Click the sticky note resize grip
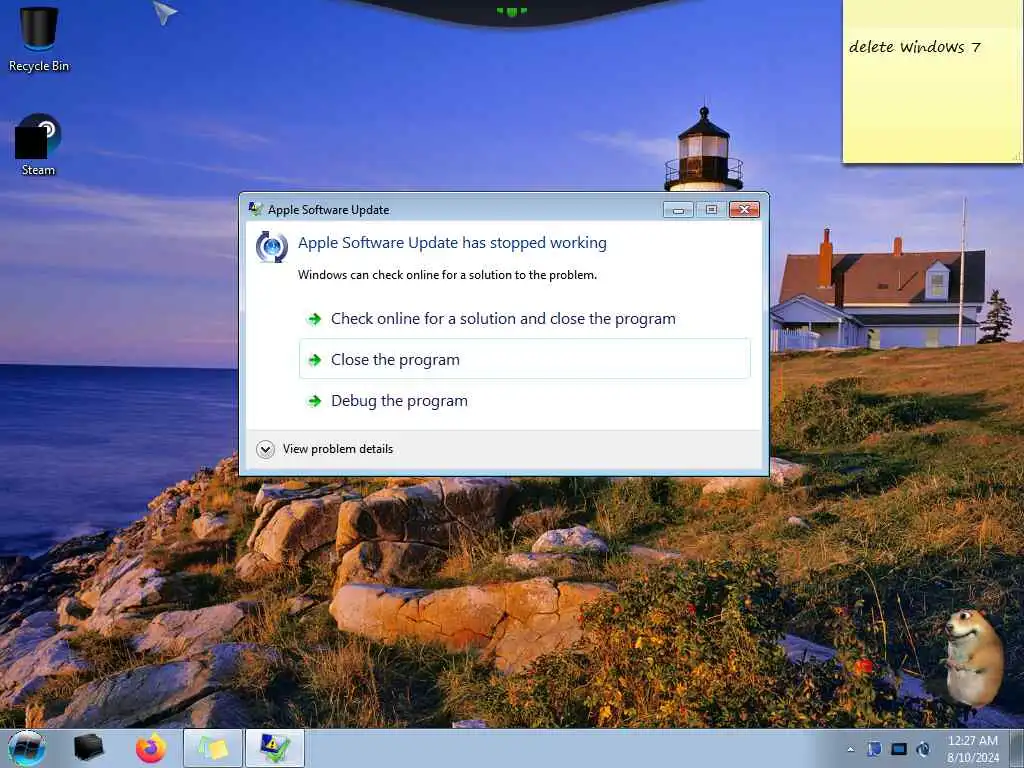 (1017, 157)
